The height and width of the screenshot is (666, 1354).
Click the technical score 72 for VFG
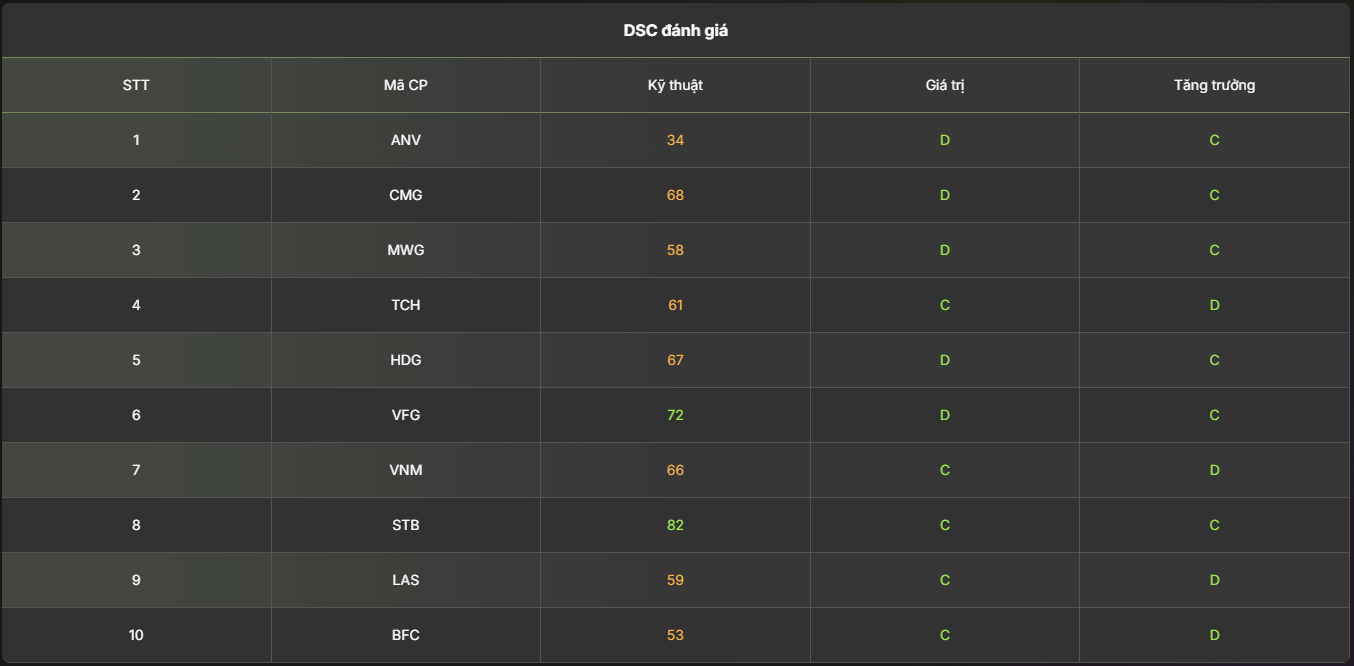coord(675,415)
